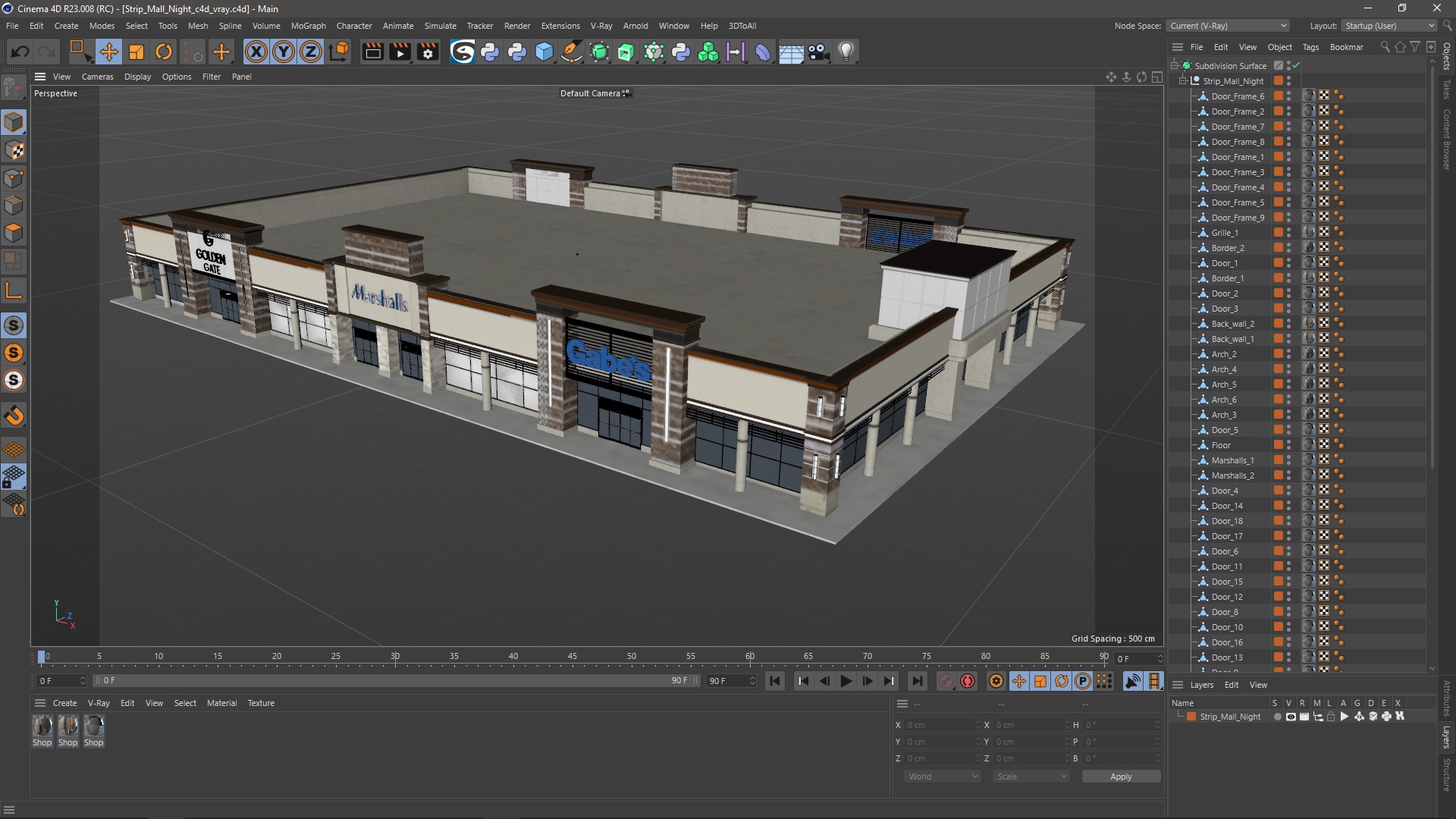The image size is (1456, 819).
Task: Toggle Strip_Mall_Night layer lock
Action: [x=1331, y=717]
